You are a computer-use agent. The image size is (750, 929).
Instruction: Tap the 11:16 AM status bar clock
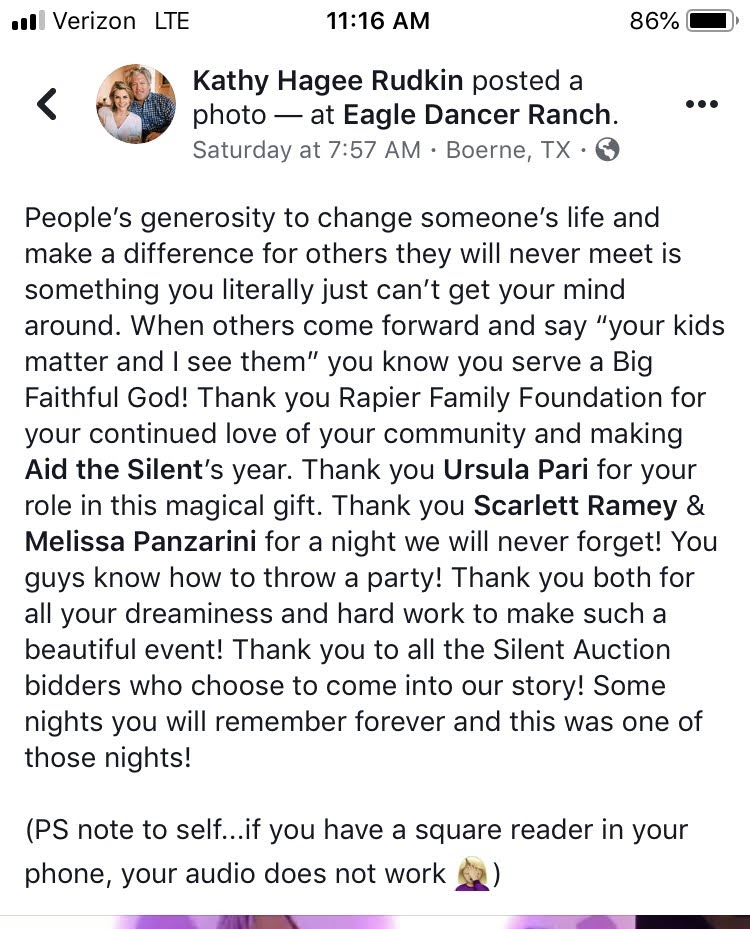click(377, 21)
